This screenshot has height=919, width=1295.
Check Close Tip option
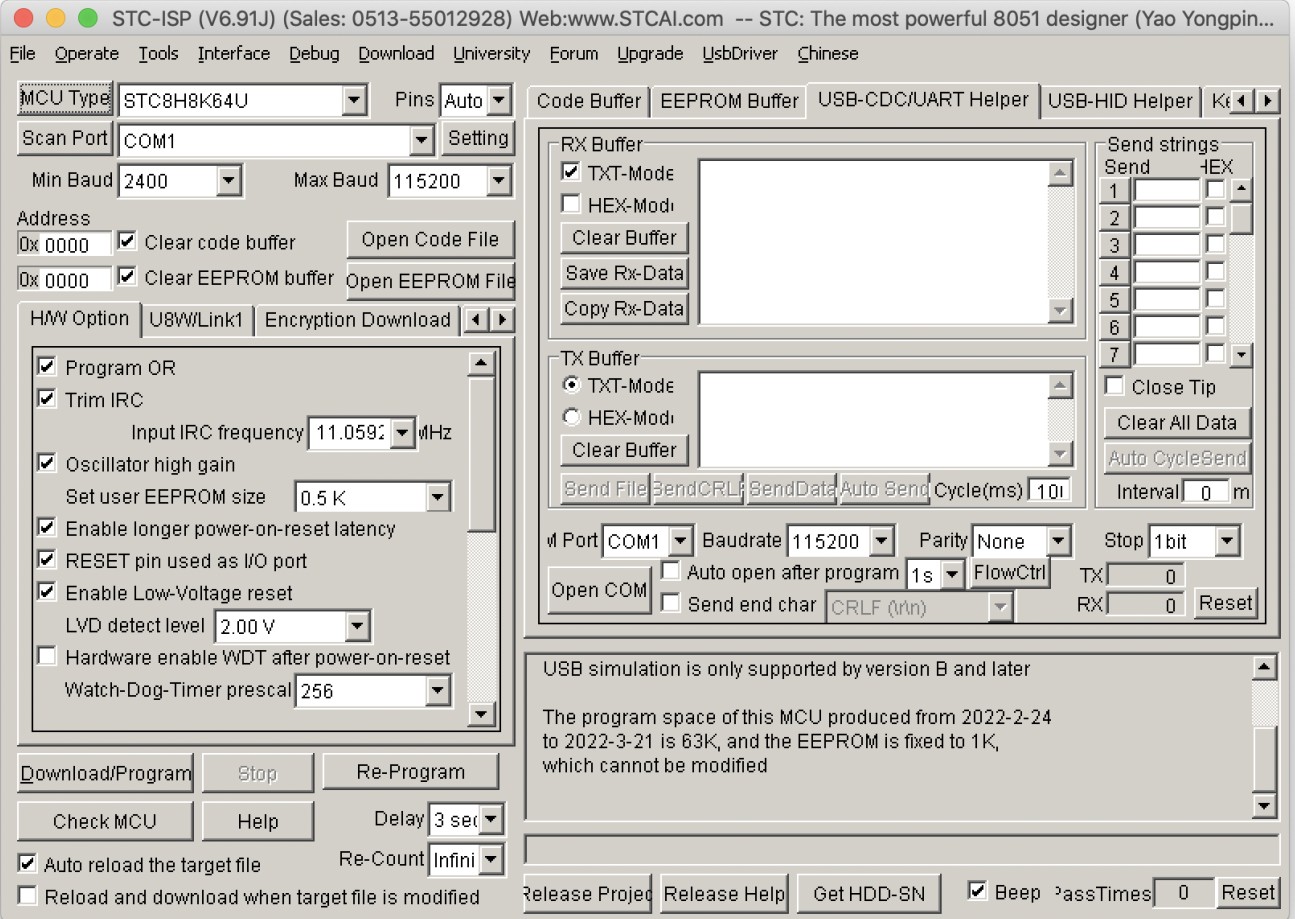pos(1114,386)
